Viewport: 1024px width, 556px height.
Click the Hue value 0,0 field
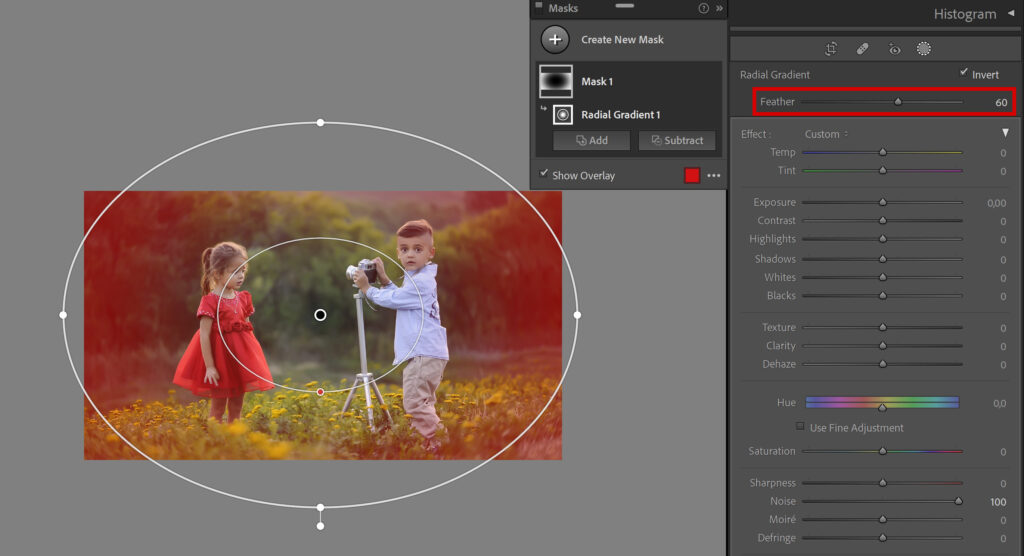(x=1000, y=403)
